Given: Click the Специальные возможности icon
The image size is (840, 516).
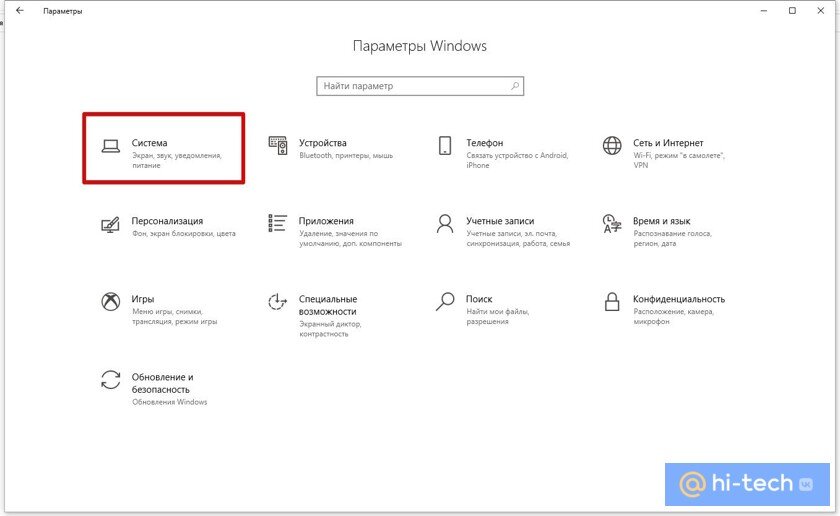Looking at the screenshot, I should click(278, 302).
